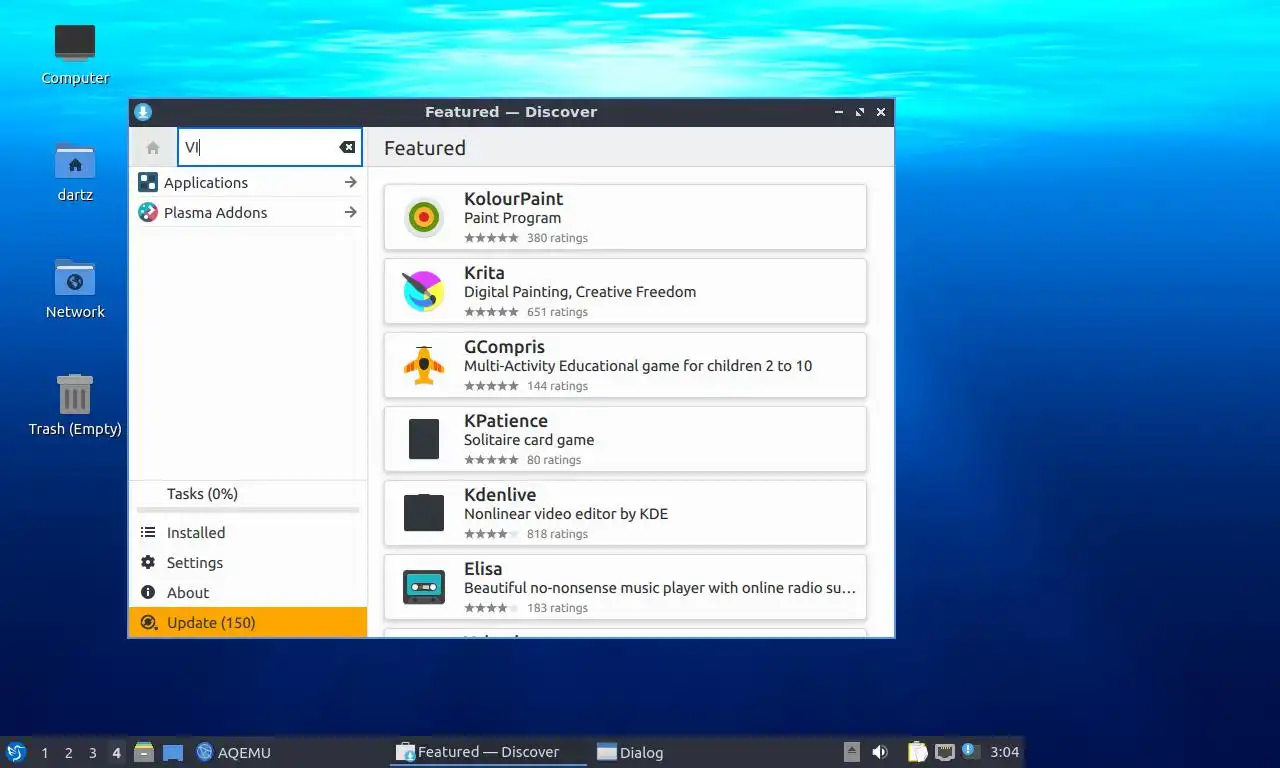This screenshot has height=768, width=1280.
Task: Click the Kdenlive app icon
Action: click(424, 513)
